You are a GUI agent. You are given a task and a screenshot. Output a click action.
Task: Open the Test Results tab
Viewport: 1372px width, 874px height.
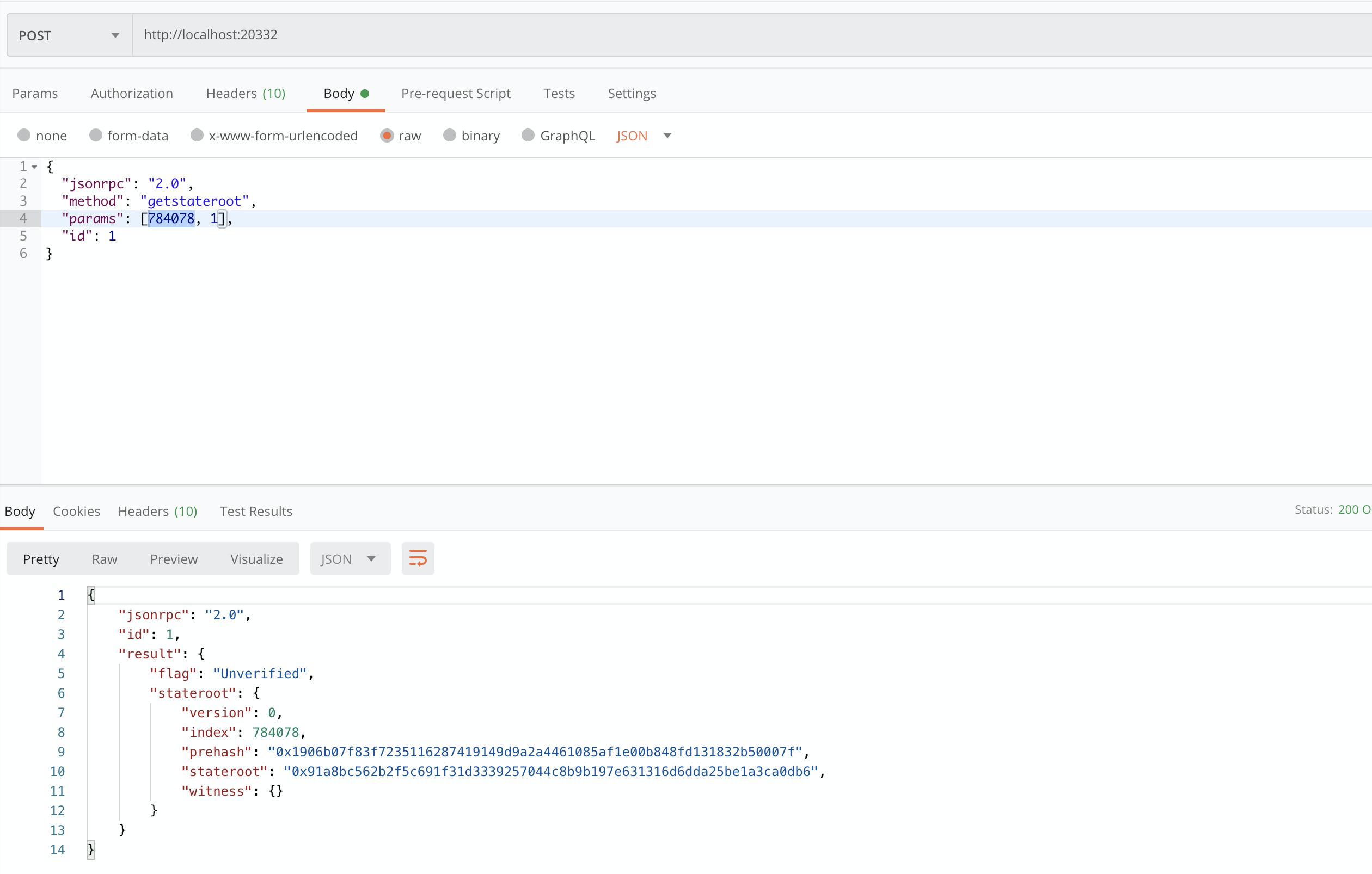point(256,512)
